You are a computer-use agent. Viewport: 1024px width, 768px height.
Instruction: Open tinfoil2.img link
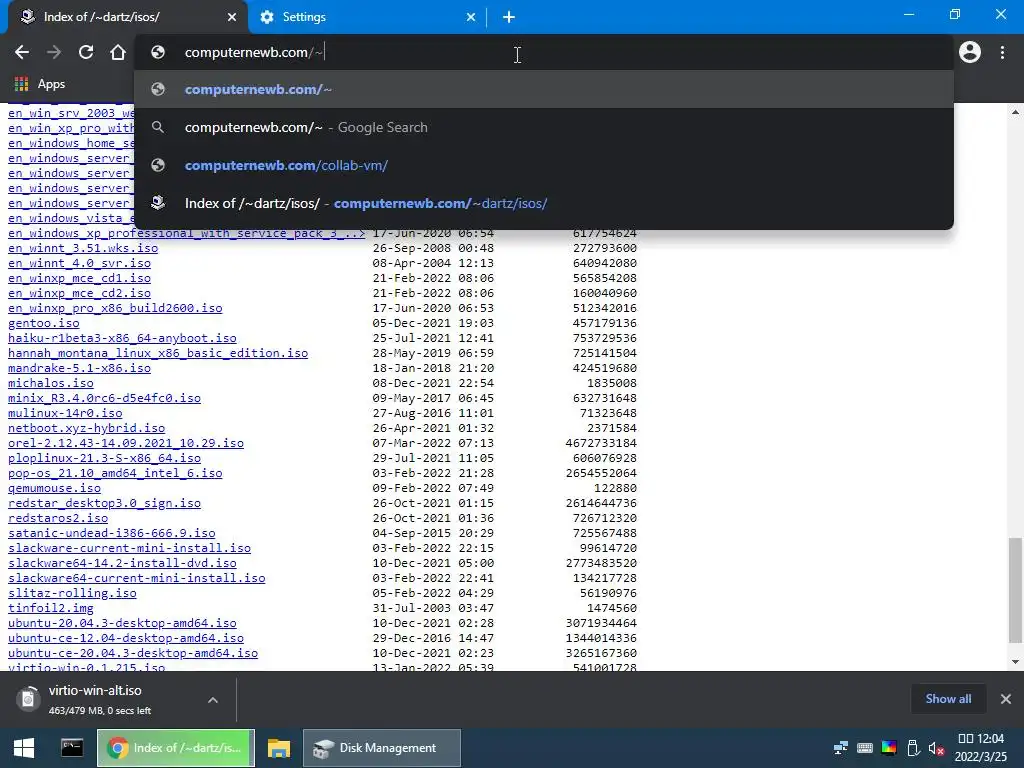51,609
